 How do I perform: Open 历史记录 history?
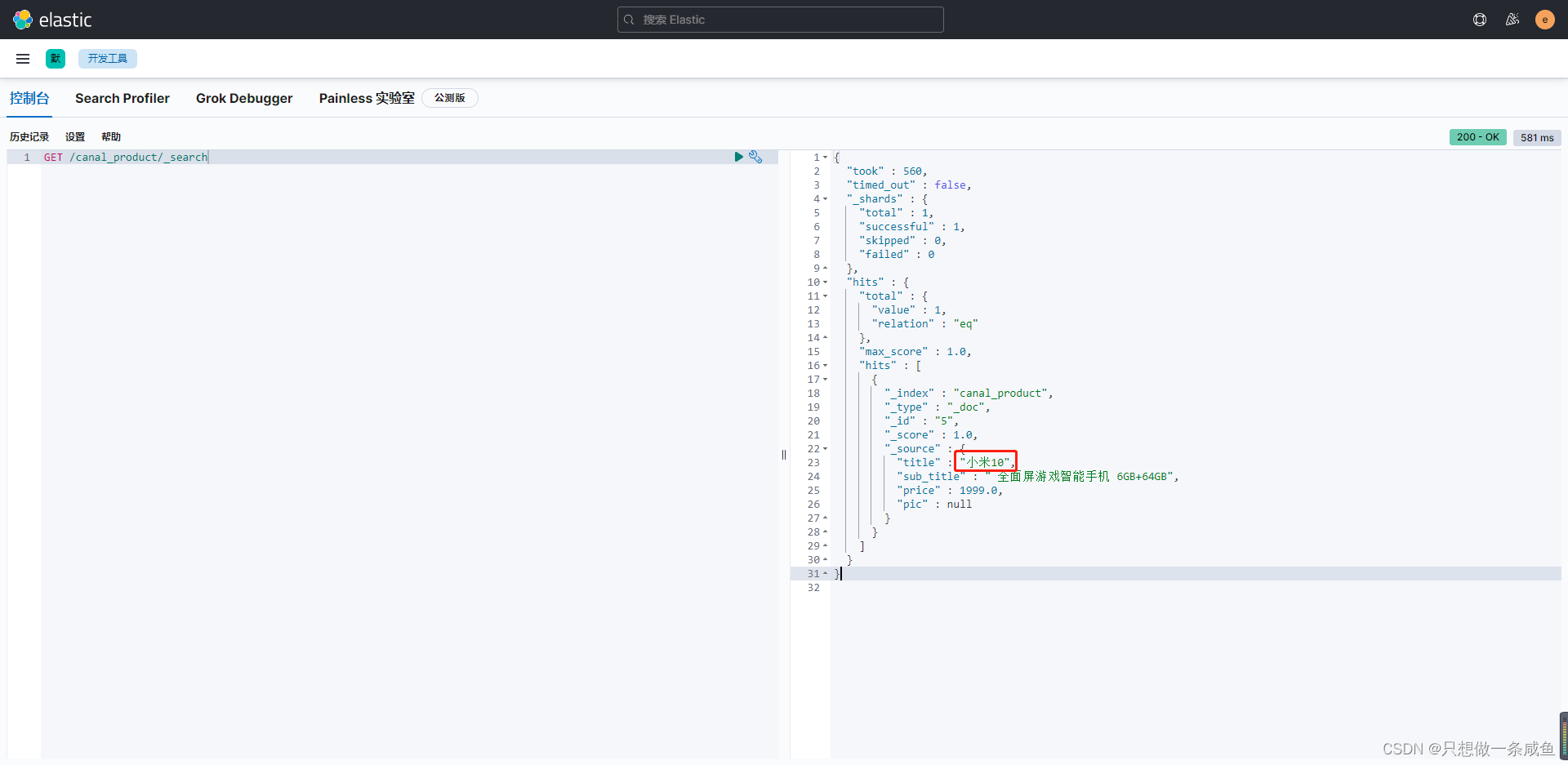pos(29,137)
